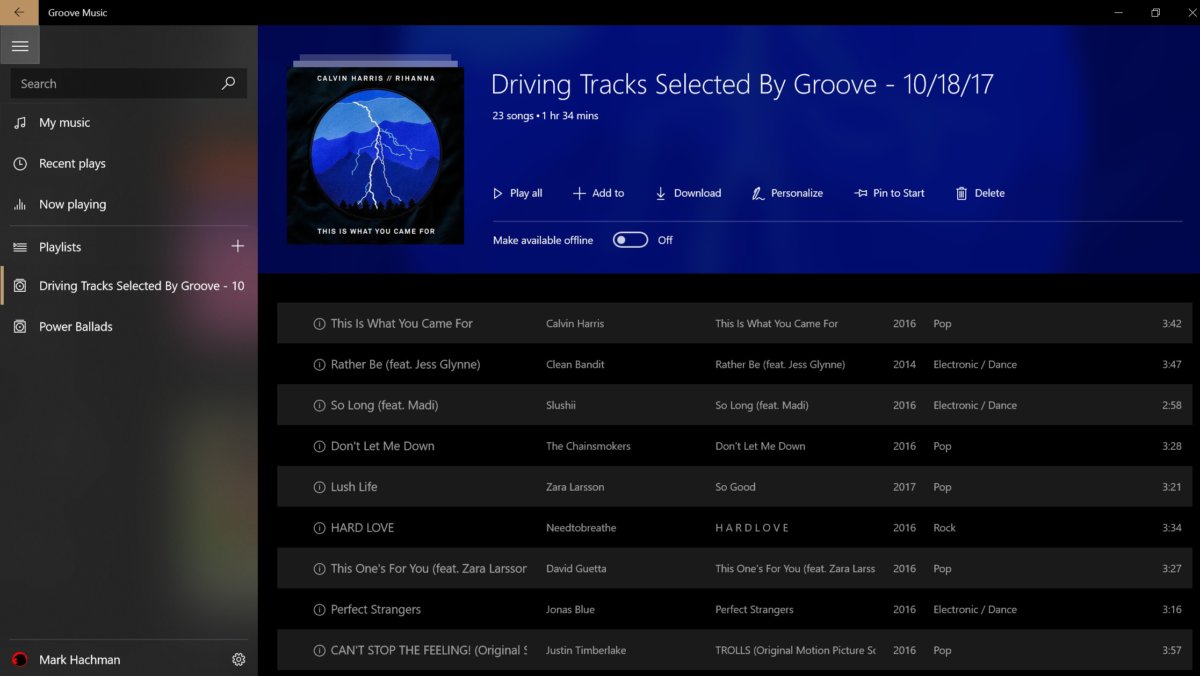Open the search magnifier
This screenshot has height=676, width=1200.
pyautogui.click(x=228, y=83)
